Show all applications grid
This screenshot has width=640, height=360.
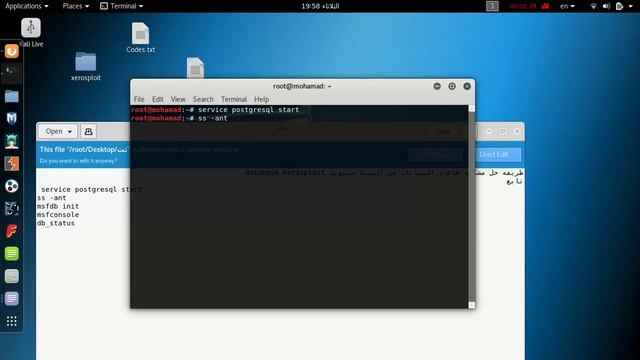pos(11,321)
